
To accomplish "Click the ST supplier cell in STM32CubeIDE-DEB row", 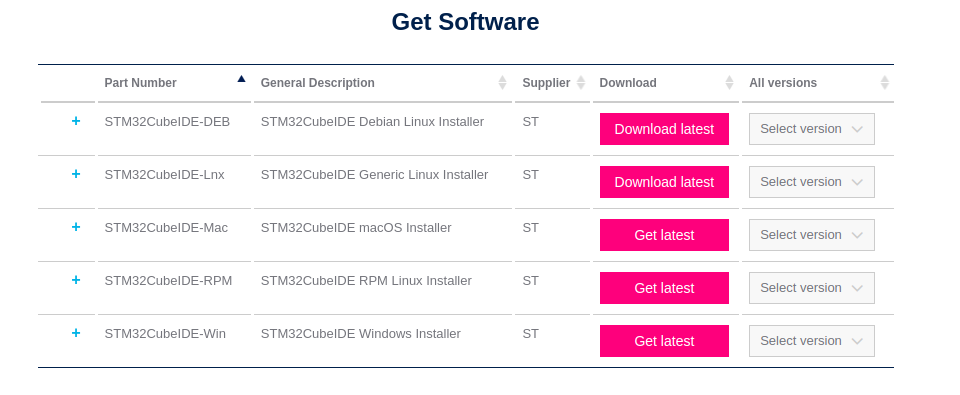I will tap(530, 122).
